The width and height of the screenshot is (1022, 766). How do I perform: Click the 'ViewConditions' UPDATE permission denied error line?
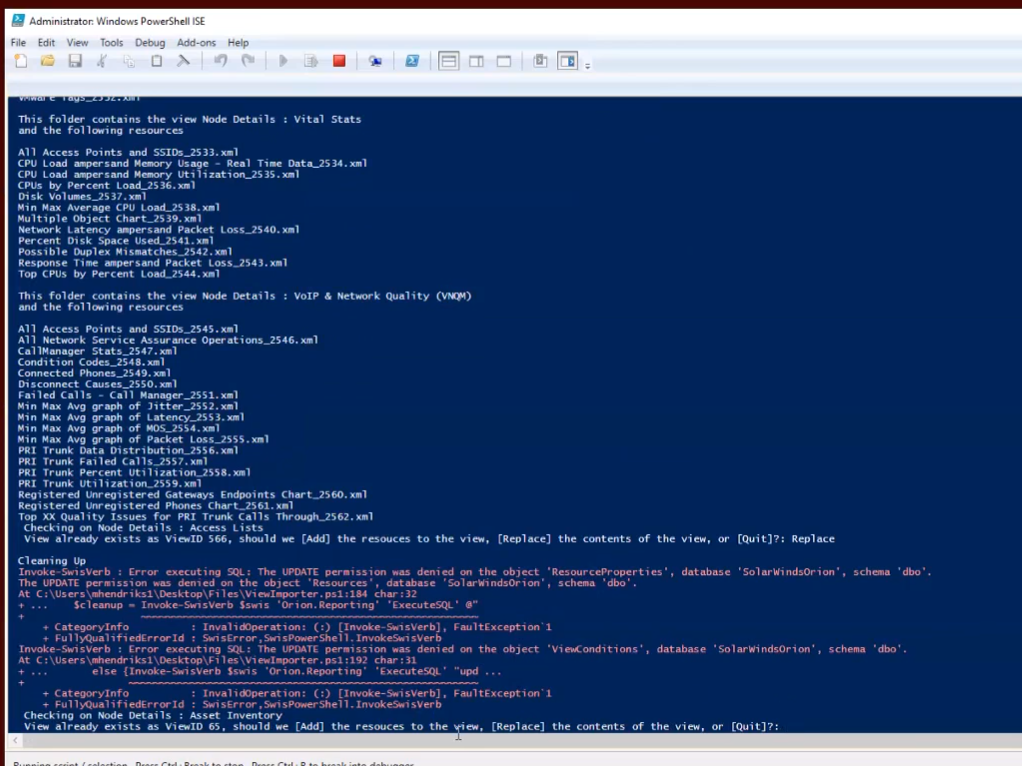[x=463, y=649]
